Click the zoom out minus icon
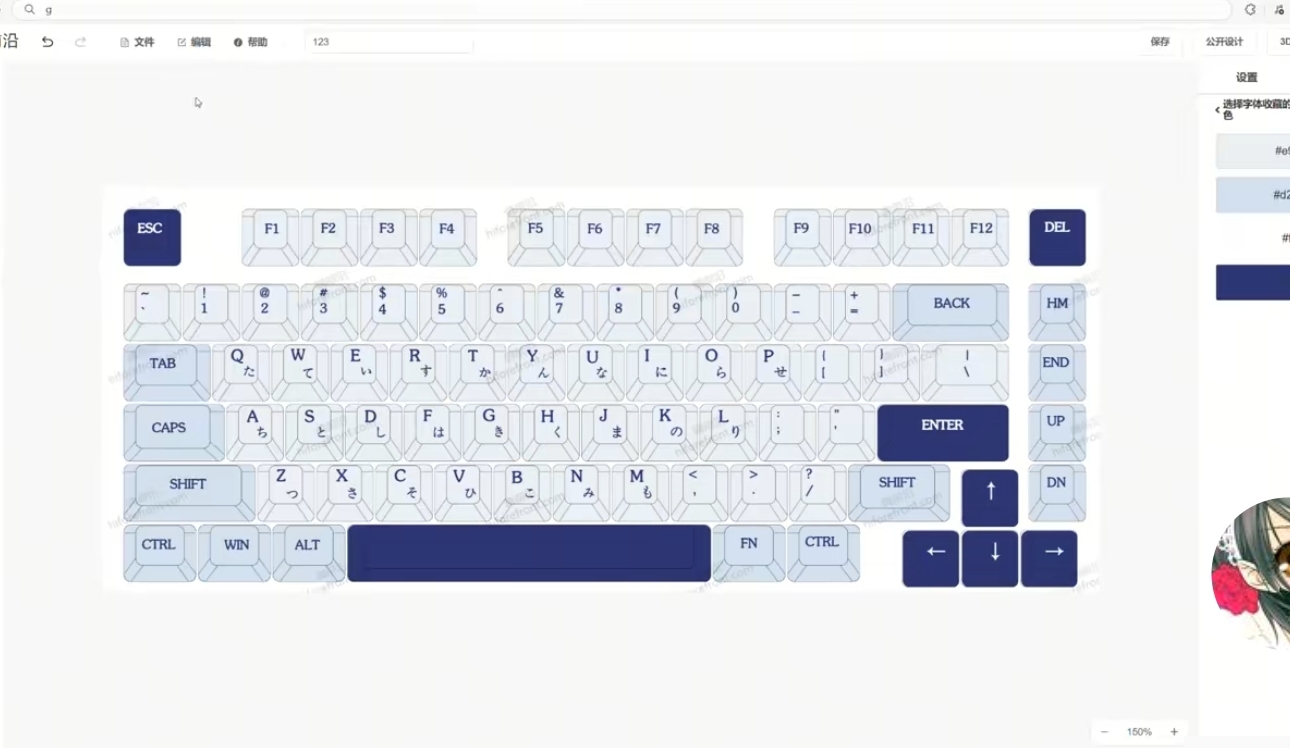This screenshot has width=1290, height=748. tap(1104, 732)
